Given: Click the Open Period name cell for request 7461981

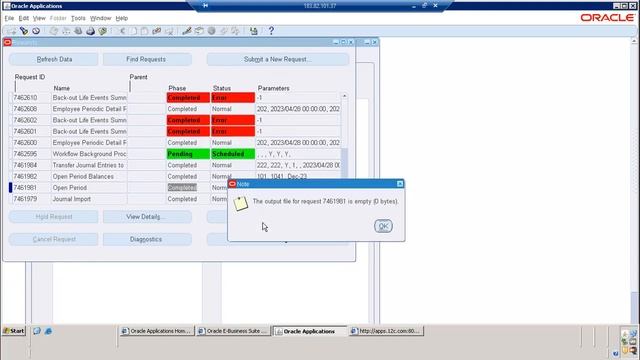Looking at the screenshot, I should [89, 188].
